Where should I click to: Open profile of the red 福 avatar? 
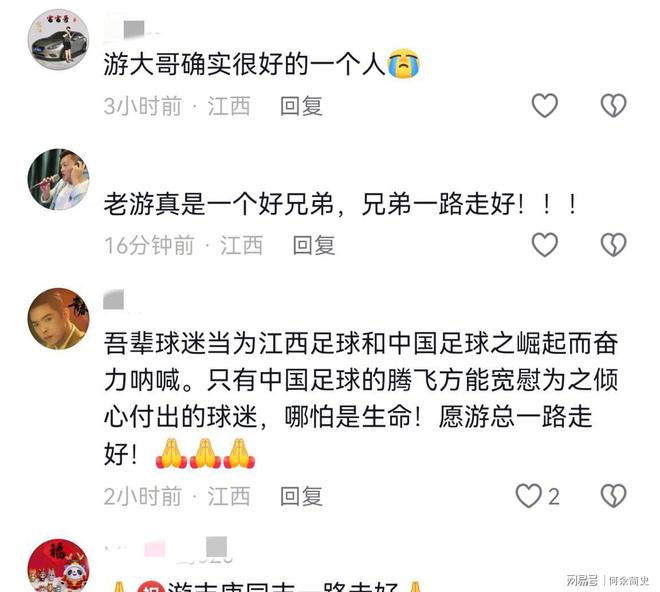tap(59, 565)
